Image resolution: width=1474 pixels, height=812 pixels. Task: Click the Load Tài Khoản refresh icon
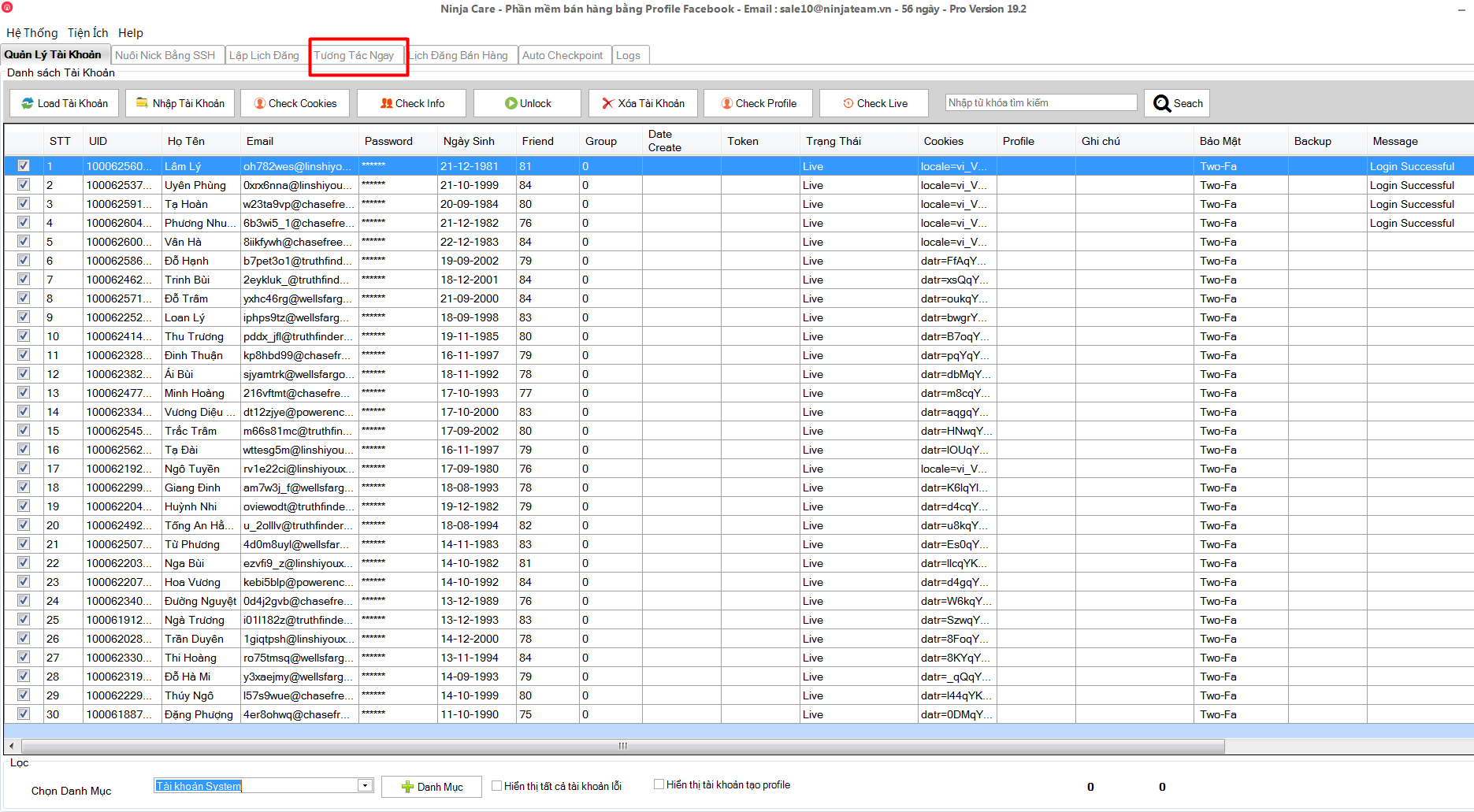pyautogui.click(x=28, y=103)
